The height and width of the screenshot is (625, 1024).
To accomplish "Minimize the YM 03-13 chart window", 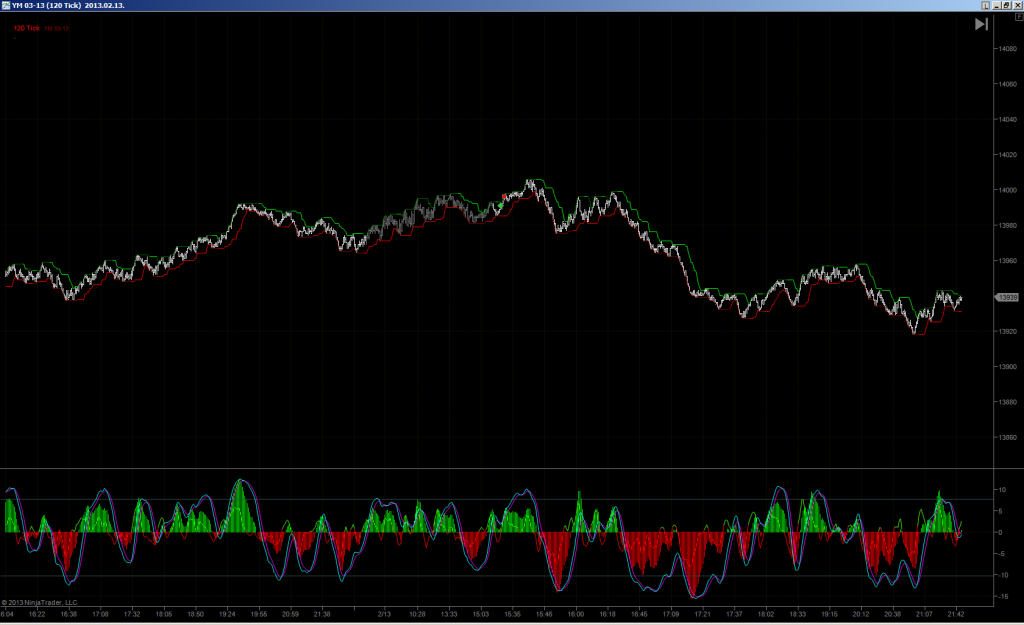I will click(997, 5).
